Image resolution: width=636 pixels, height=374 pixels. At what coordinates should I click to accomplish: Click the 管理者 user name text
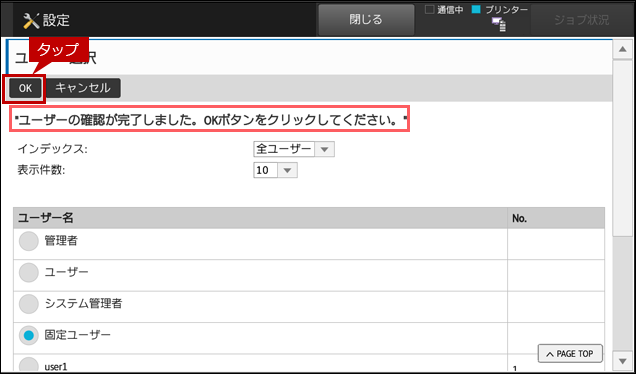[61, 241]
